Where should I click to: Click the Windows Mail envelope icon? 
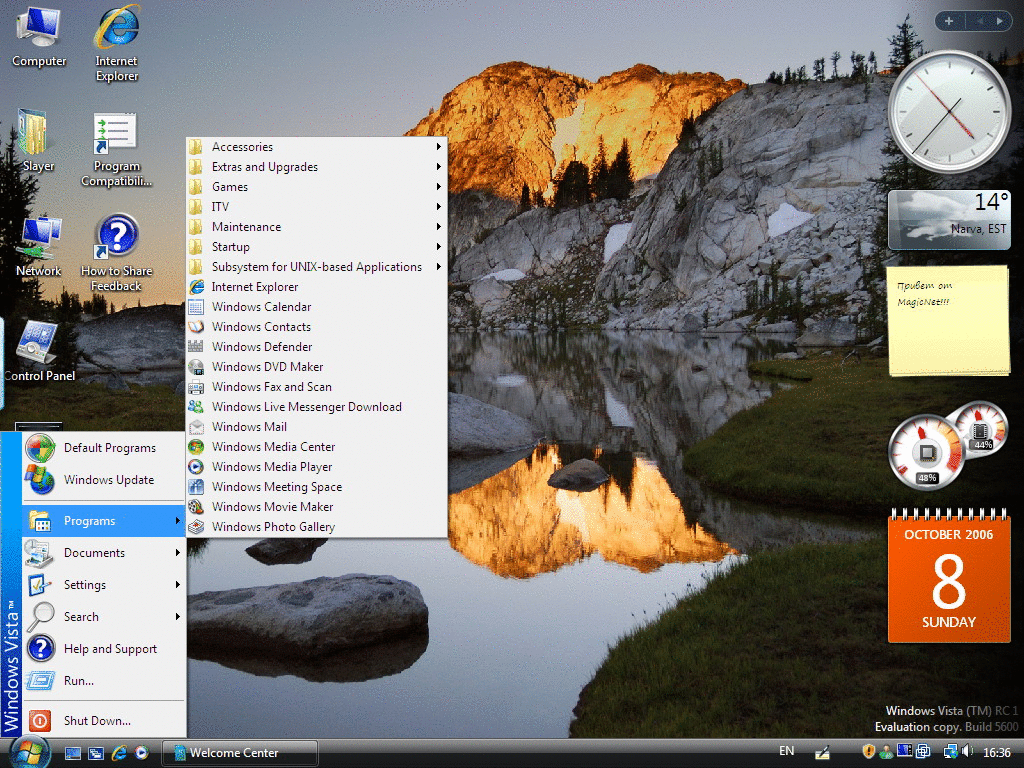195,427
